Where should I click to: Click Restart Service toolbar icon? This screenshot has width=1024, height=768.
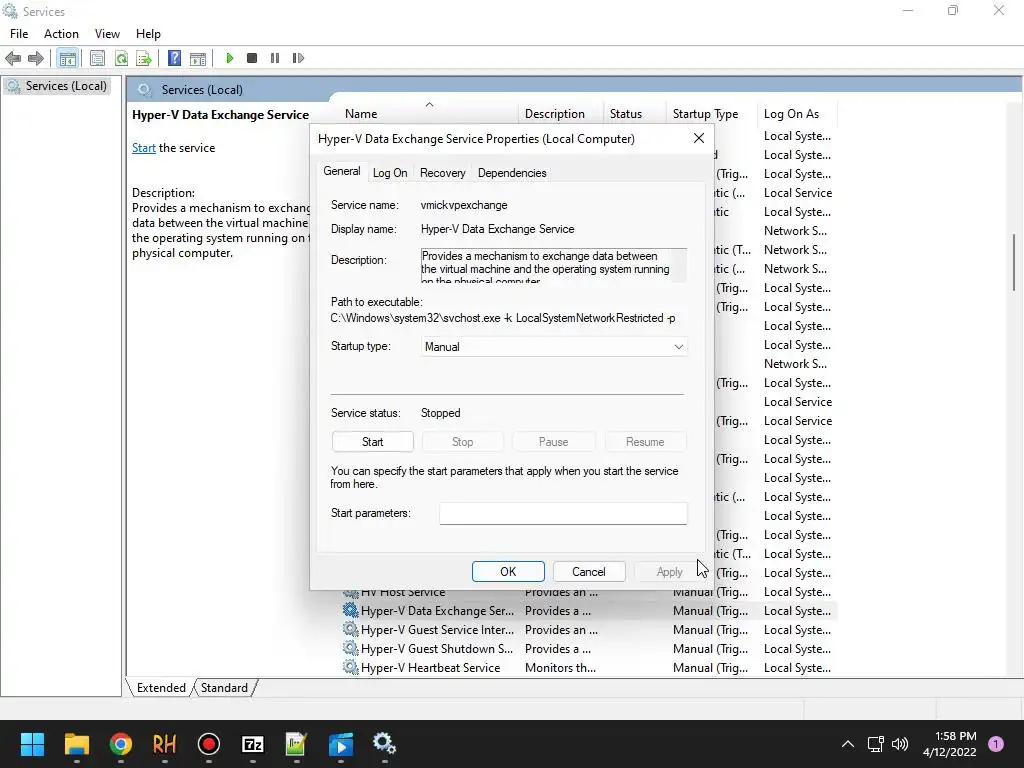pyautogui.click(x=298, y=58)
